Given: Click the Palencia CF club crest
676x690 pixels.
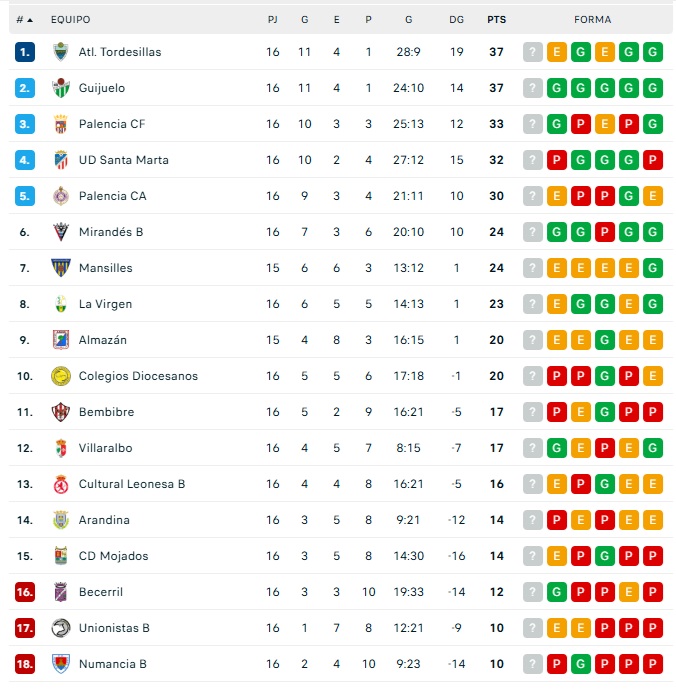Looking at the screenshot, I should click(x=61, y=124).
